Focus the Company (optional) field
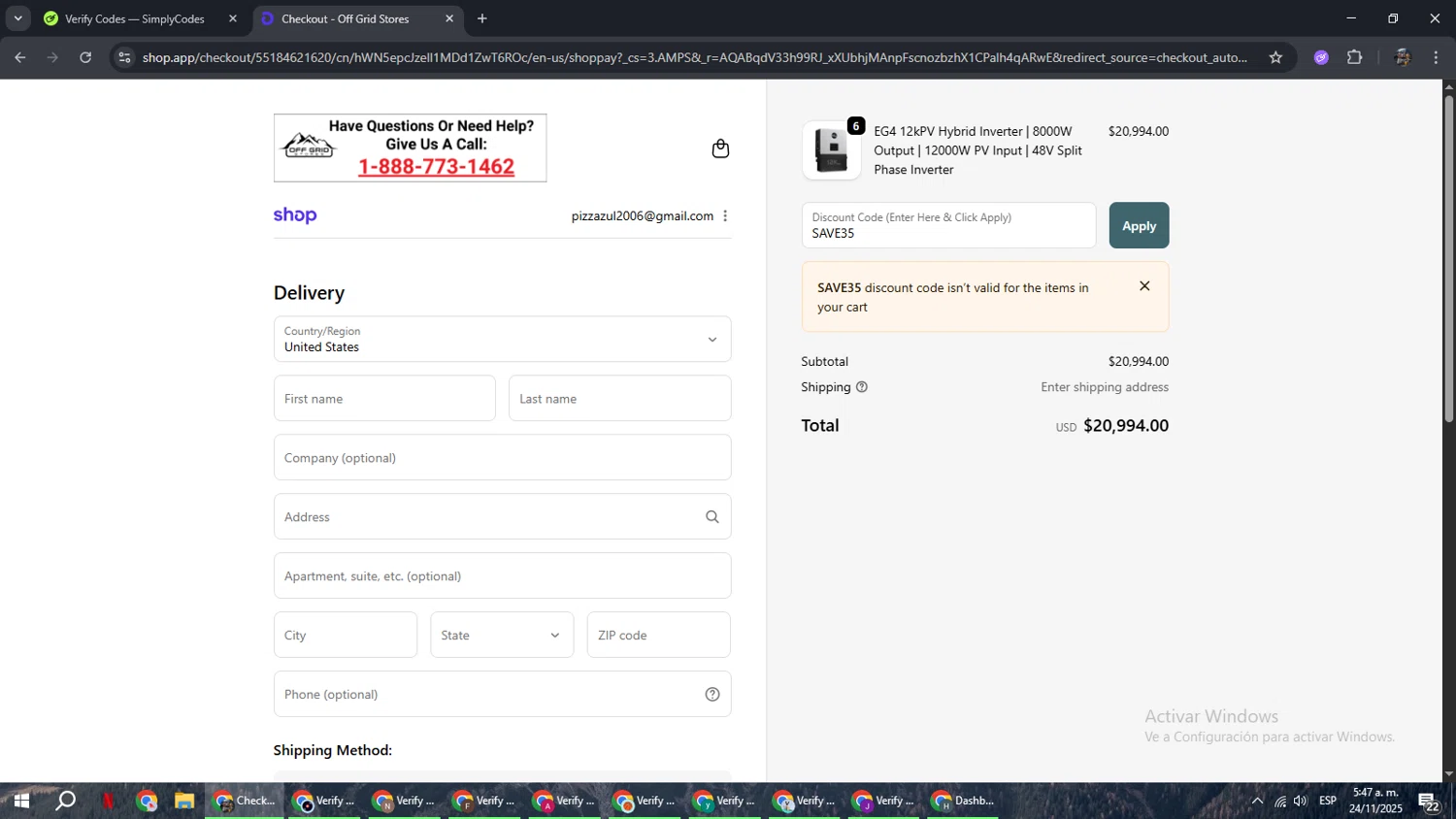The image size is (1456, 819). [x=503, y=457]
